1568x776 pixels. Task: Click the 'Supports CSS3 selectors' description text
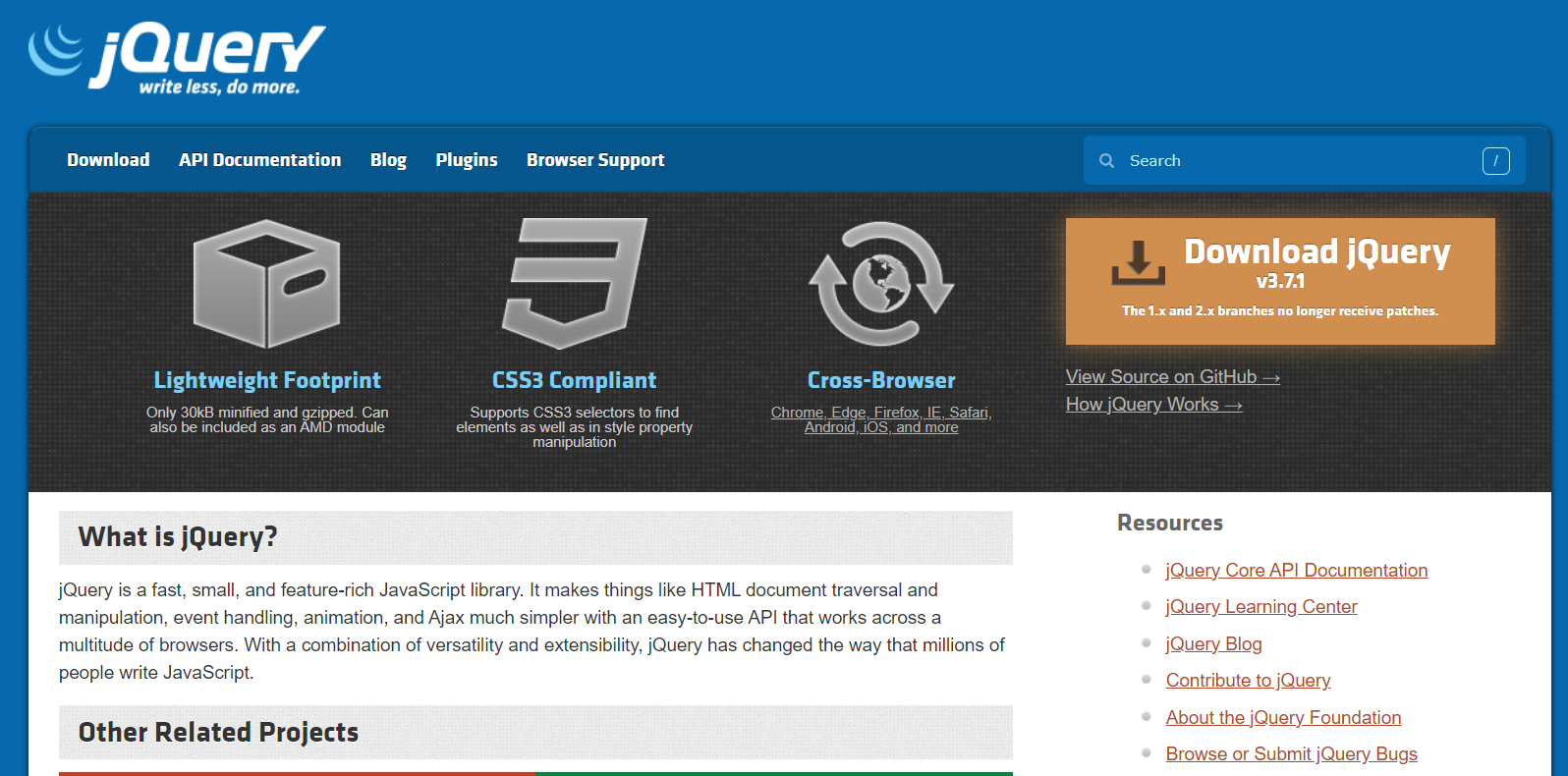pos(575,427)
